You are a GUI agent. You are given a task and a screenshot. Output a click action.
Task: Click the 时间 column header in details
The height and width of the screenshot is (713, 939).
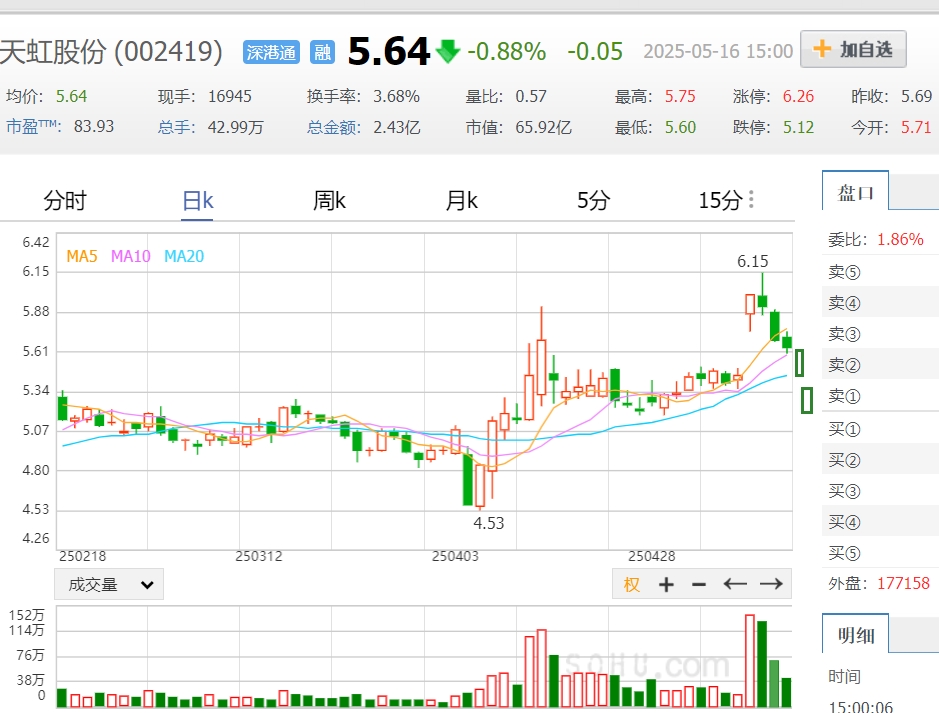[x=844, y=676]
